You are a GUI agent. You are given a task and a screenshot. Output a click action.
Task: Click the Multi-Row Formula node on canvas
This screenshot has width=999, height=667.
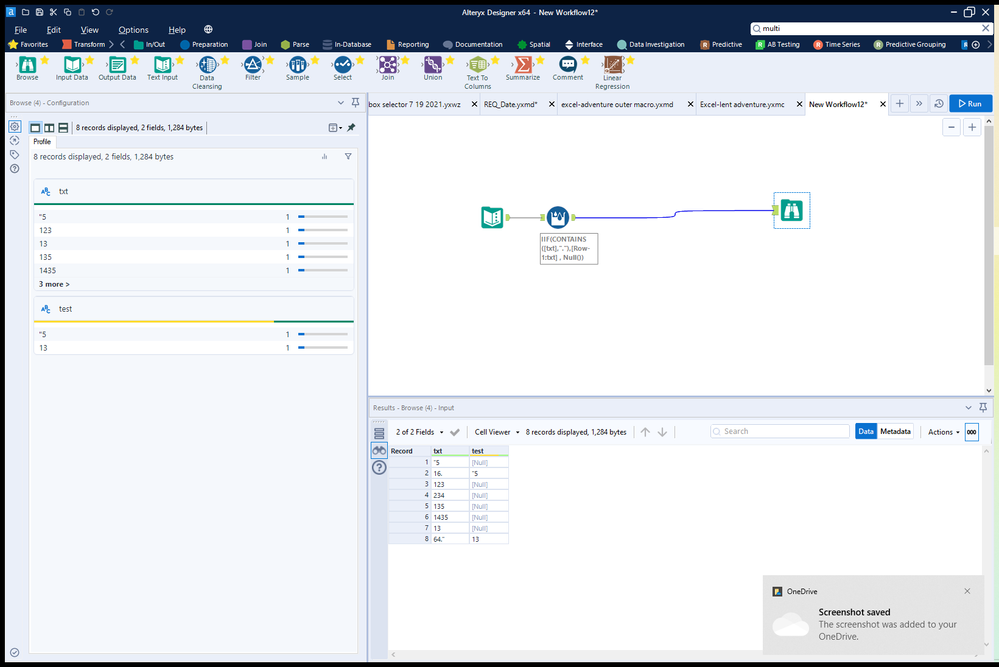tap(557, 217)
